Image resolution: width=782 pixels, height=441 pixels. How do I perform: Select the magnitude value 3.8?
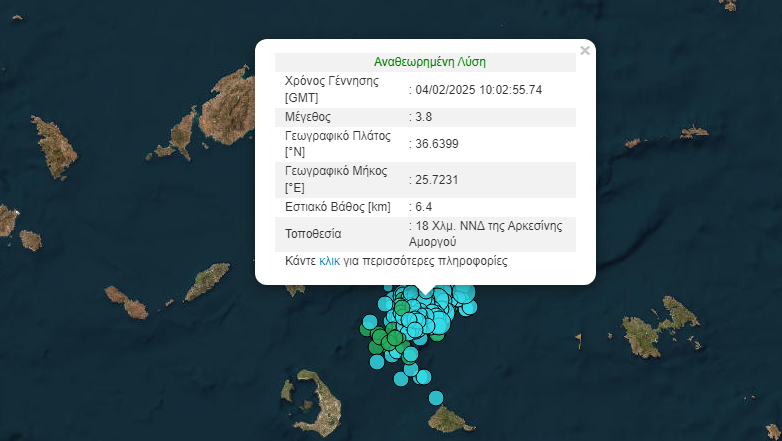pos(424,117)
